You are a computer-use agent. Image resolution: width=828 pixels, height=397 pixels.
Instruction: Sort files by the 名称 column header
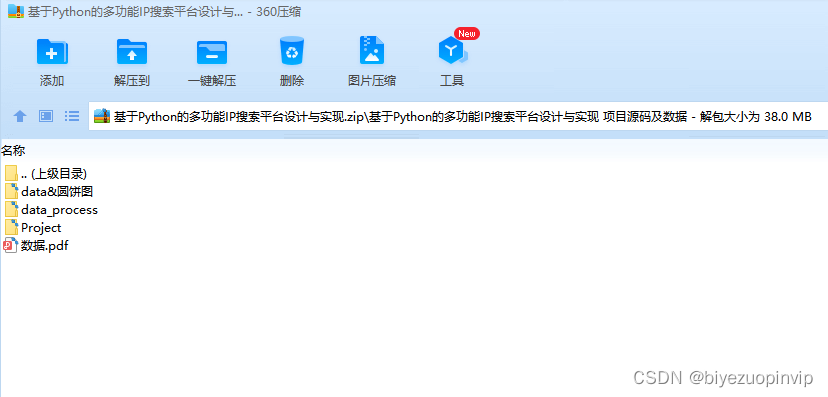(13, 151)
